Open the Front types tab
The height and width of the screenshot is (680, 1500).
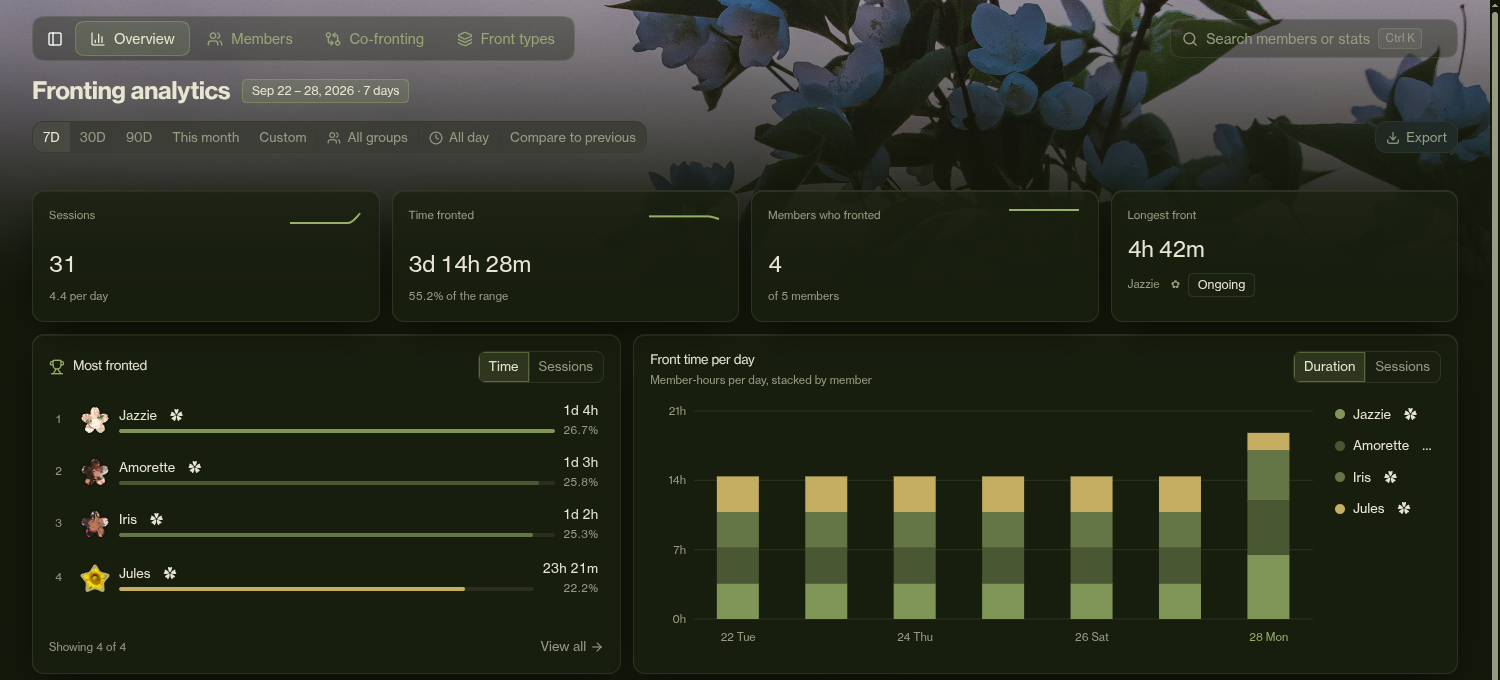506,39
